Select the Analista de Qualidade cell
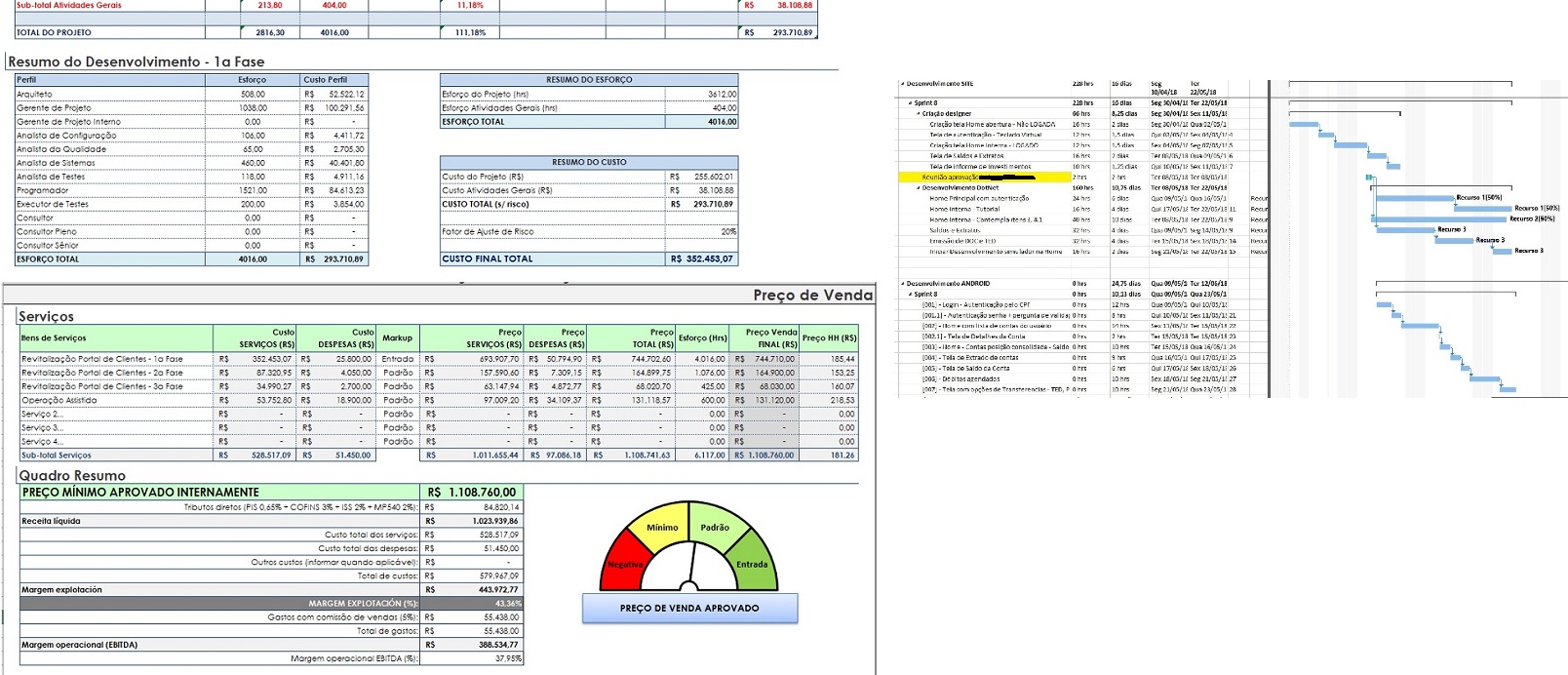This screenshot has width=1568, height=675. 110,149
